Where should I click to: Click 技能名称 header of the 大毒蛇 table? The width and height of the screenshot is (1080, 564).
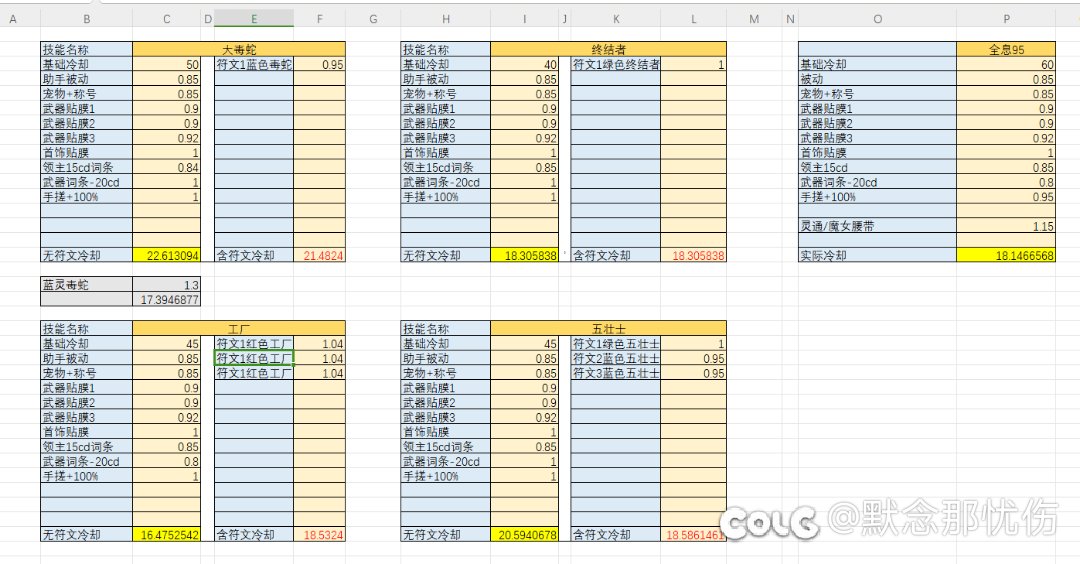[86, 50]
